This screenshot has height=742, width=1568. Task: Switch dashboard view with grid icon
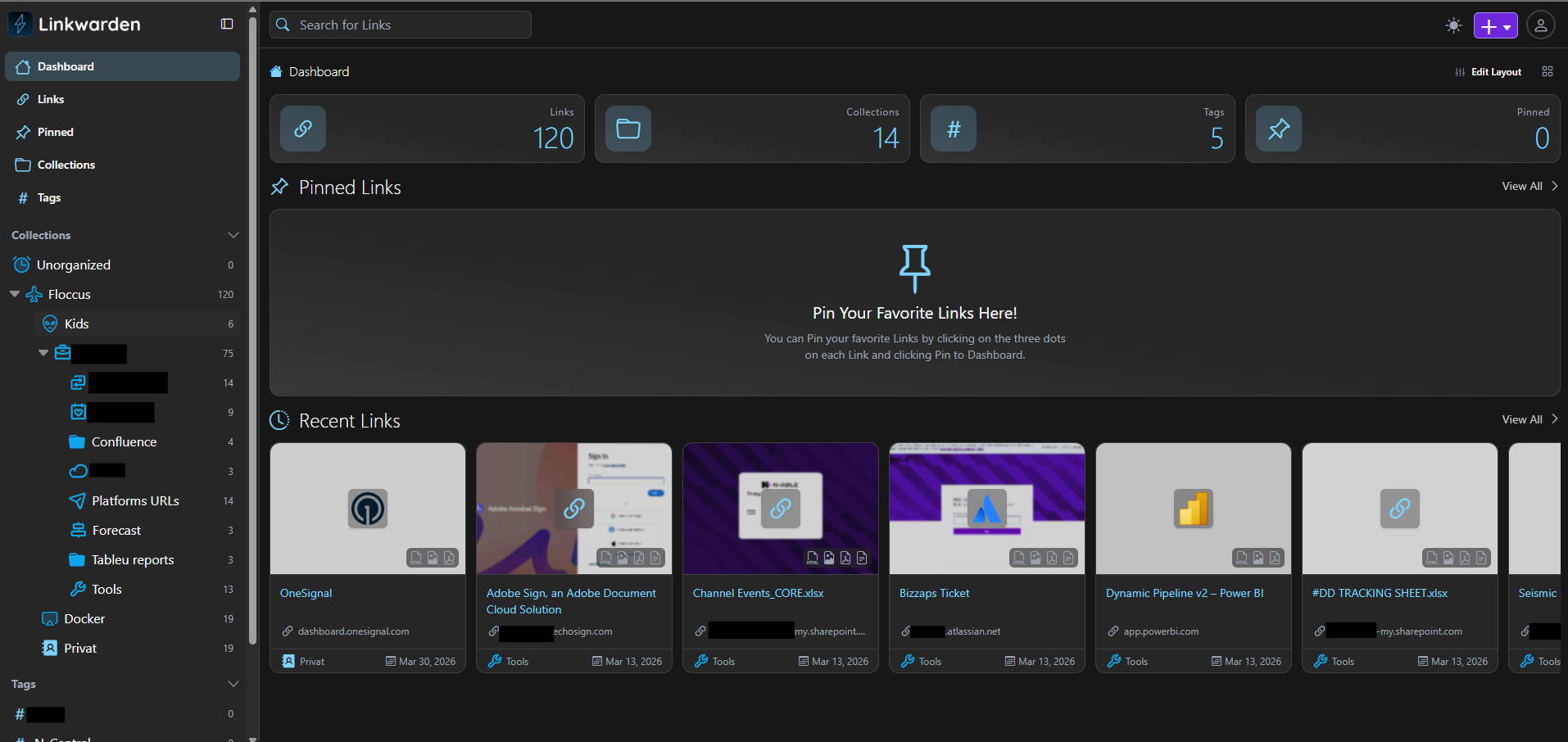coord(1547,72)
